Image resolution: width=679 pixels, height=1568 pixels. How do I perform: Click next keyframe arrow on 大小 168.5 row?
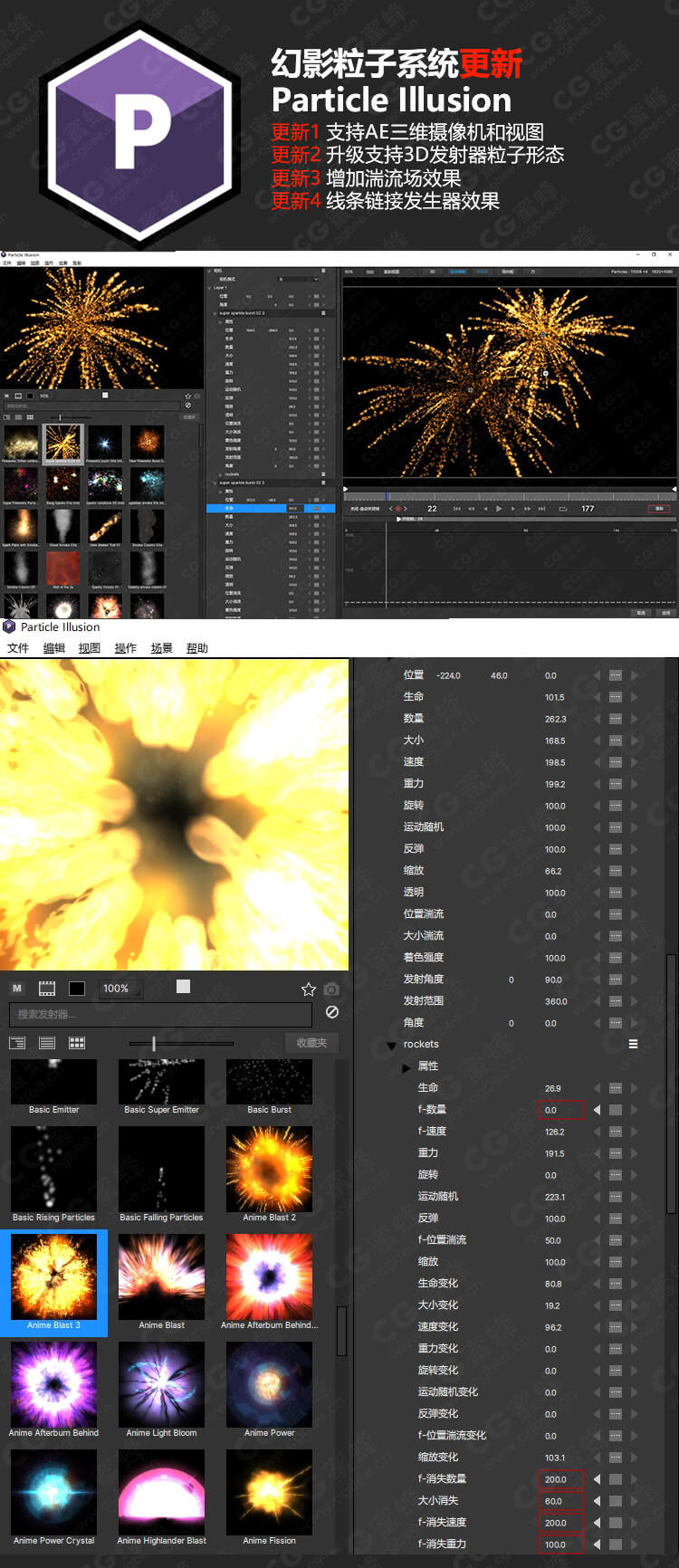(x=635, y=741)
